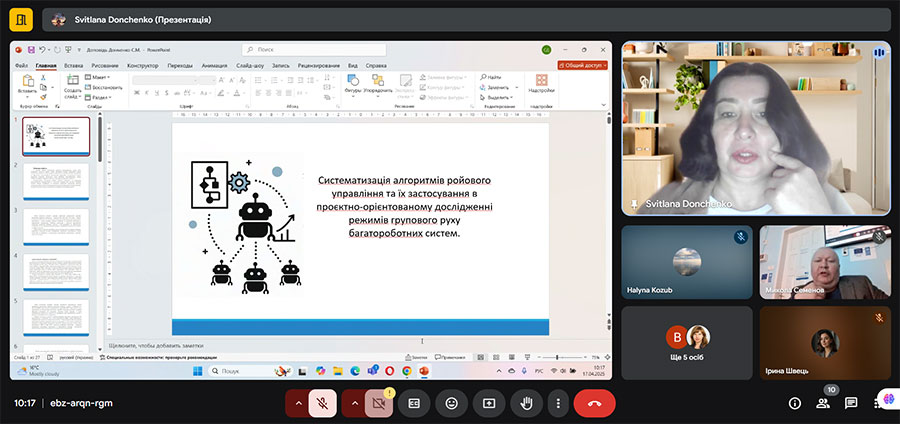Switch to the Анимация ribbon tab
This screenshot has width=900, height=424.
[x=214, y=65]
